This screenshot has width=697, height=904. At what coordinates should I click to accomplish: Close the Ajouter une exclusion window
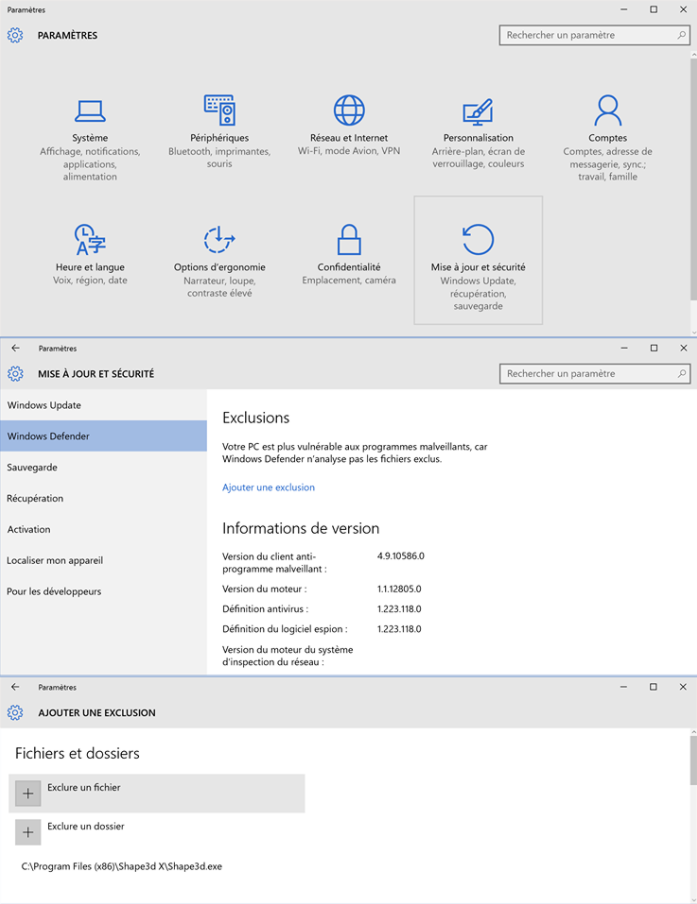point(683,687)
